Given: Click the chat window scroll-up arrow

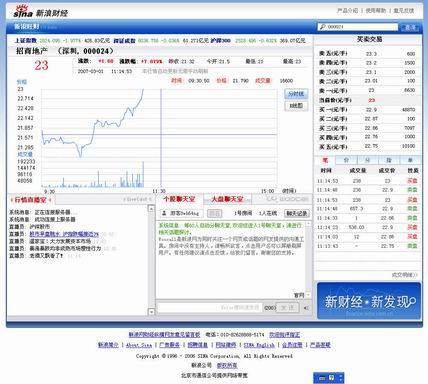Looking at the screenshot, I should (x=308, y=224).
